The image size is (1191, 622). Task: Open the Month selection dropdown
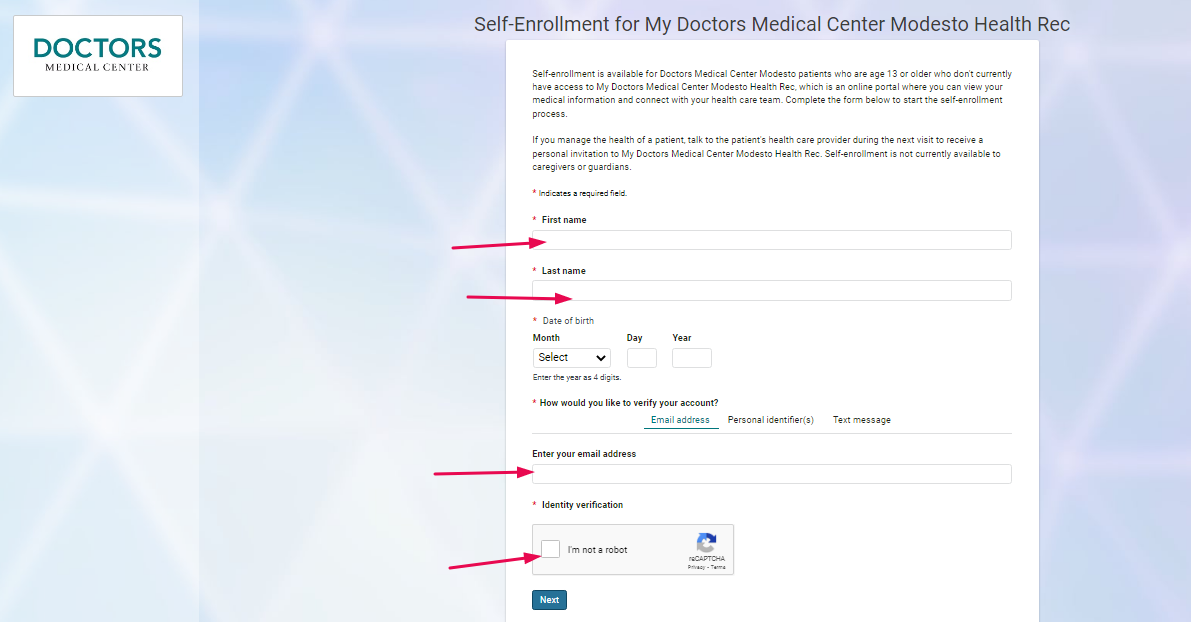(x=571, y=357)
